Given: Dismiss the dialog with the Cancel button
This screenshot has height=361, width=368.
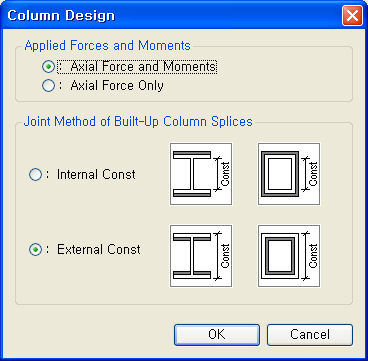Looking at the screenshot, I should pos(310,334).
